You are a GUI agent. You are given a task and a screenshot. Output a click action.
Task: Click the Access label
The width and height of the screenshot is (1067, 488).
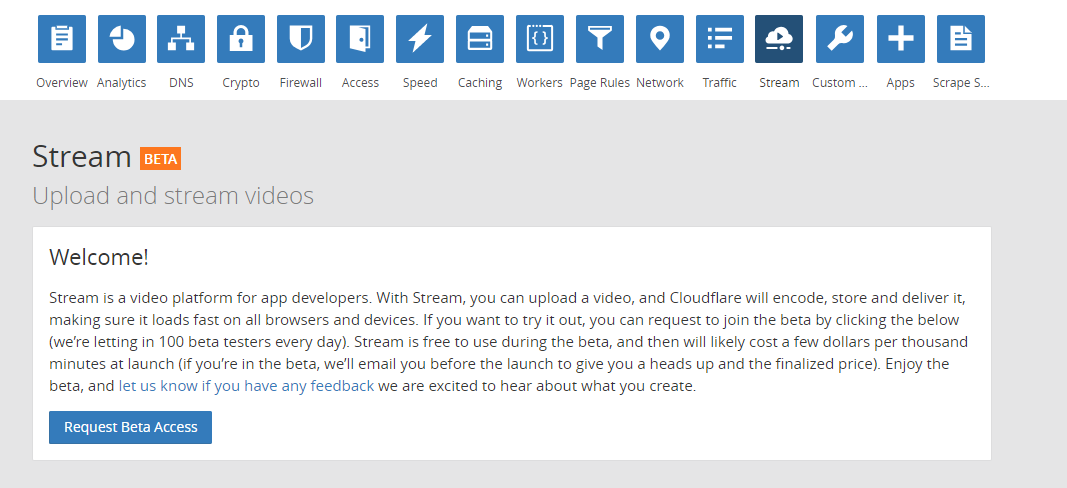point(360,83)
